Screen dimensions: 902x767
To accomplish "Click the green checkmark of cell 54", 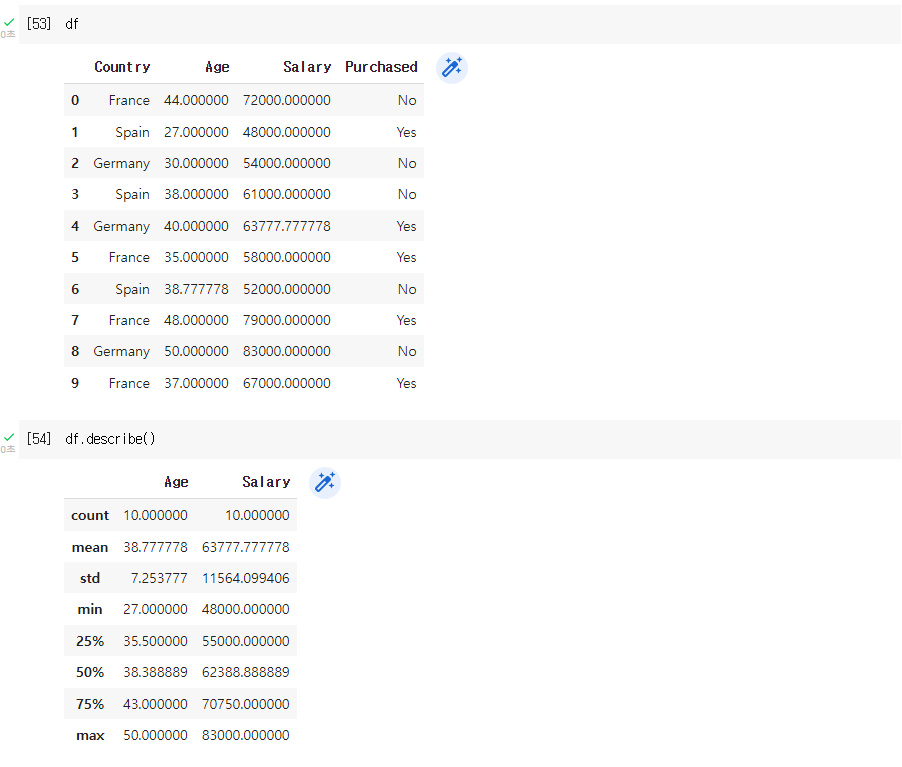I will (x=9, y=437).
